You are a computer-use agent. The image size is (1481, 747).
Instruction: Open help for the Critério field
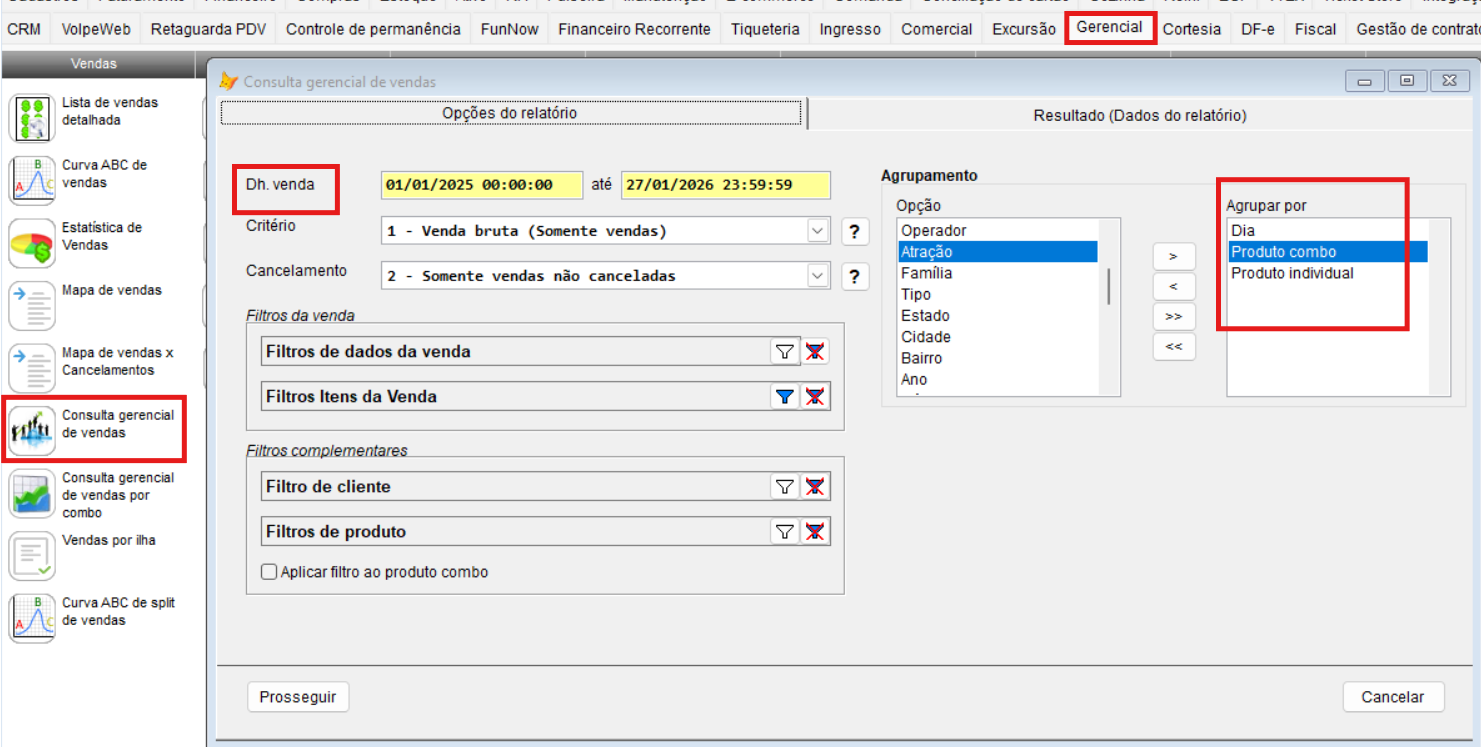click(854, 231)
